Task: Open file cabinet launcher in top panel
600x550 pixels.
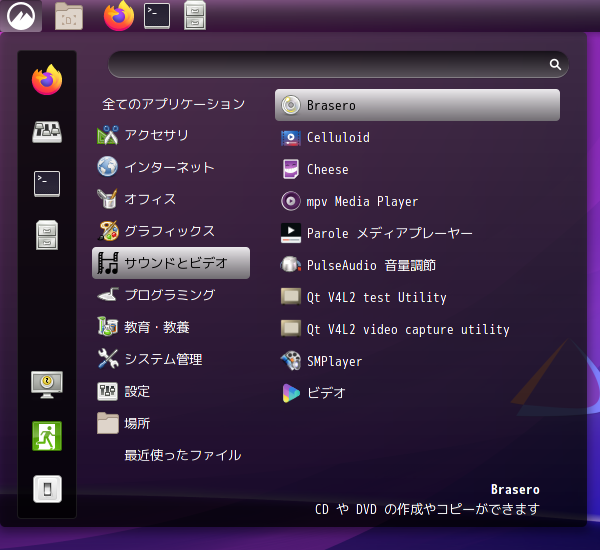Action: click(x=195, y=15)
